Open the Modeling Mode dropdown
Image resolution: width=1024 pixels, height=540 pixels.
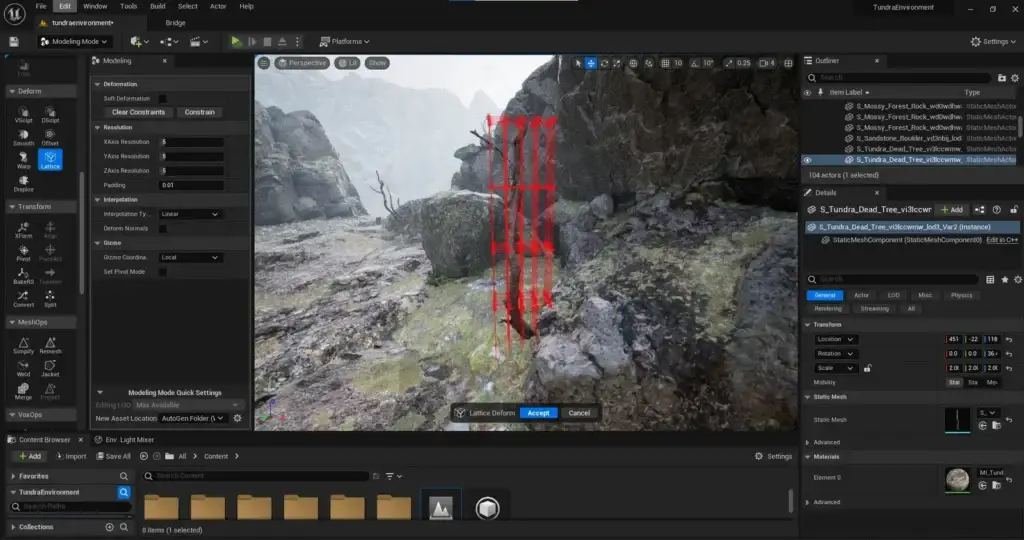[x=75, y=41]
